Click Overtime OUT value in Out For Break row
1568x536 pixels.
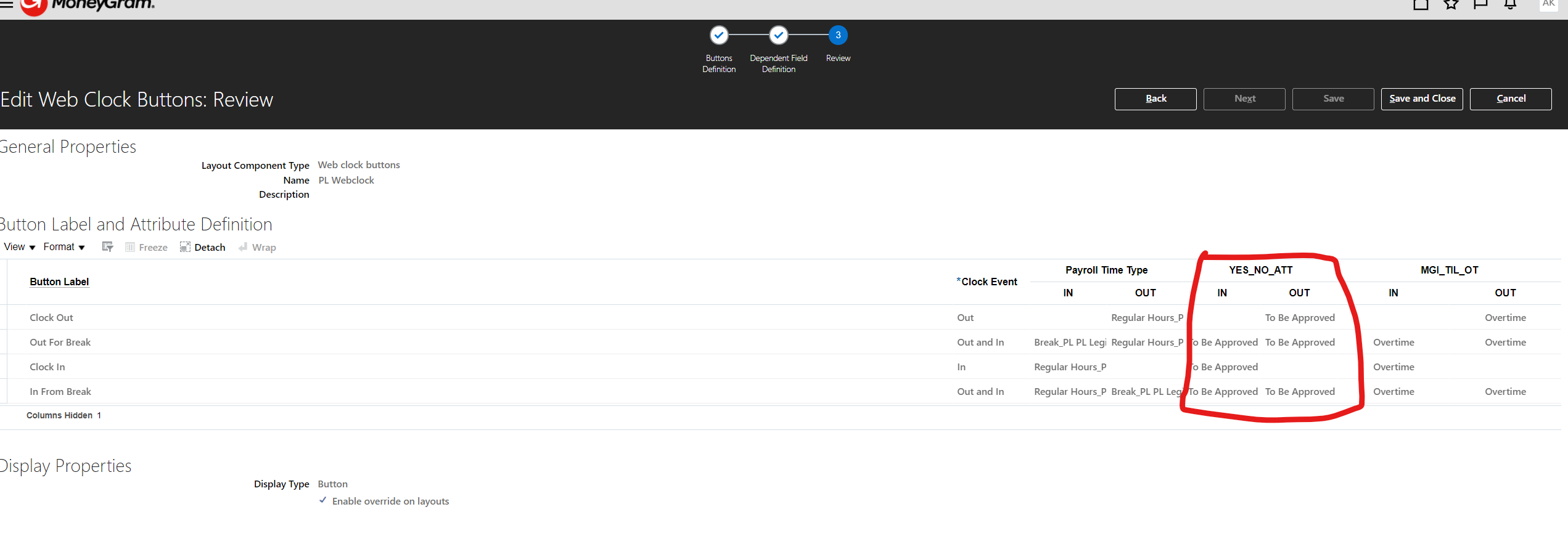tap(1505, 342)
